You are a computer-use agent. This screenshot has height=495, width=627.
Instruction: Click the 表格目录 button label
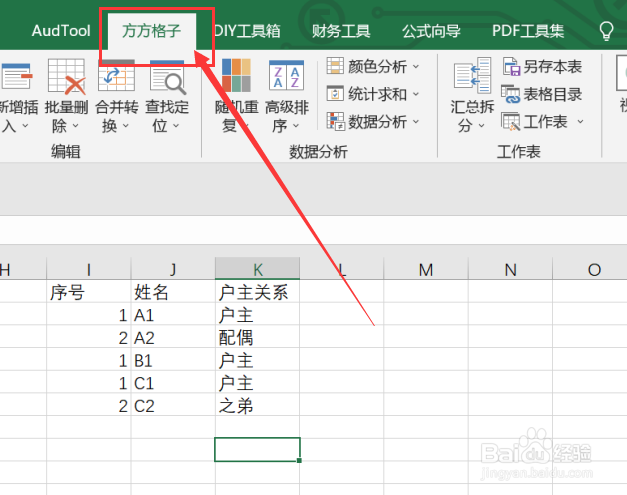click(x=553, y=94)
